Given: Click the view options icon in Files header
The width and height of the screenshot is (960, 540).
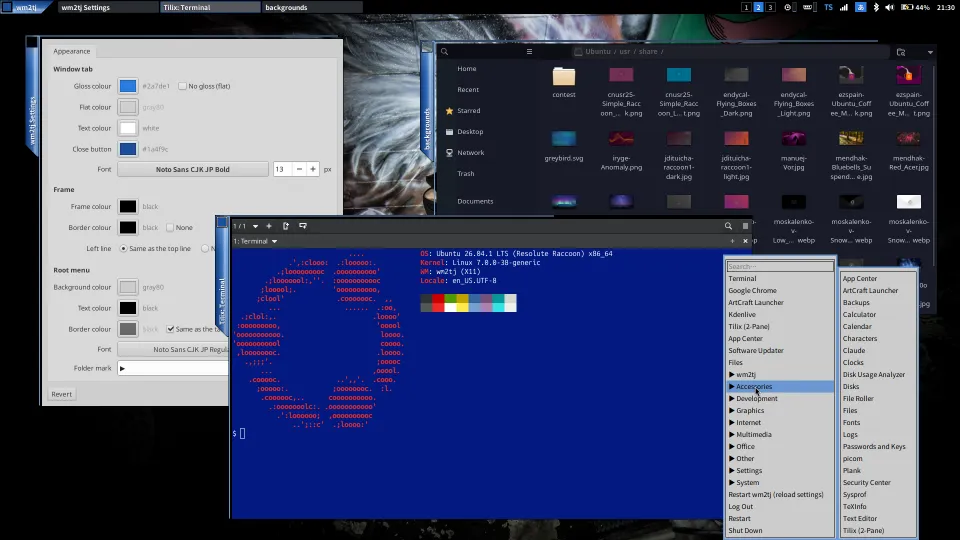Looking at the screenshot, I should (x=901, y=52).
